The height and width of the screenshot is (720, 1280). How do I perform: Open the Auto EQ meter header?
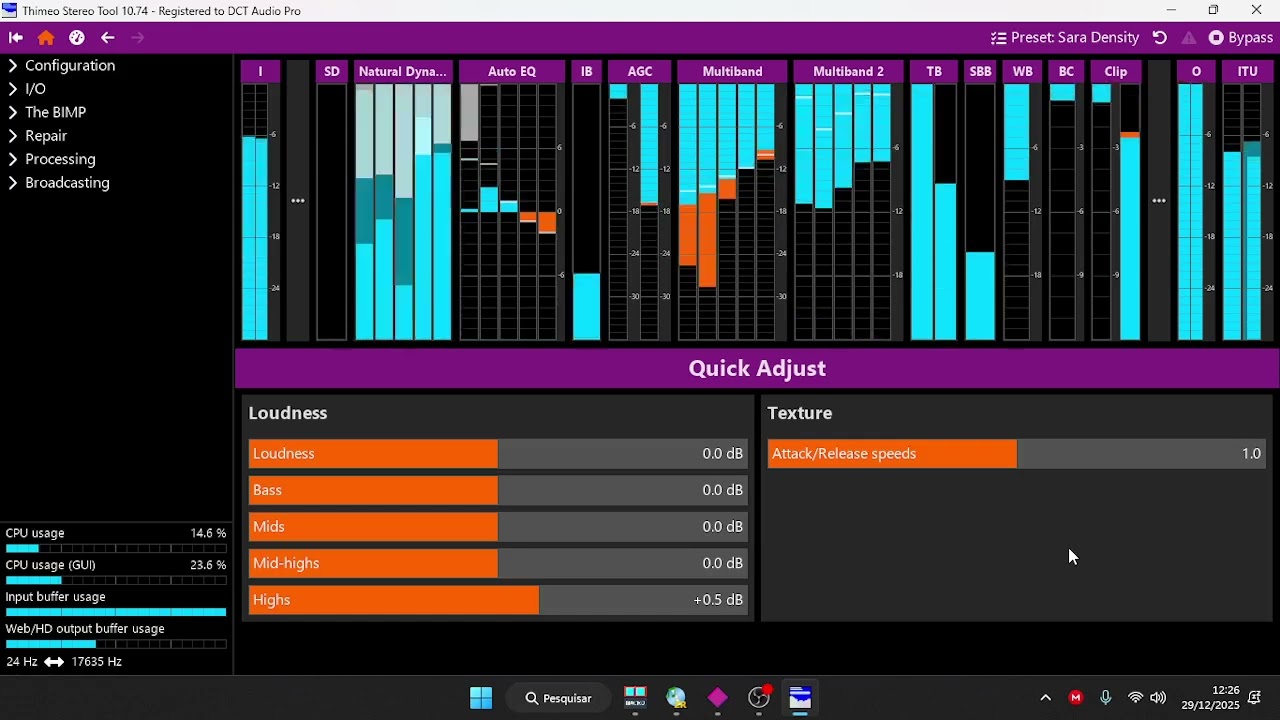512,71
